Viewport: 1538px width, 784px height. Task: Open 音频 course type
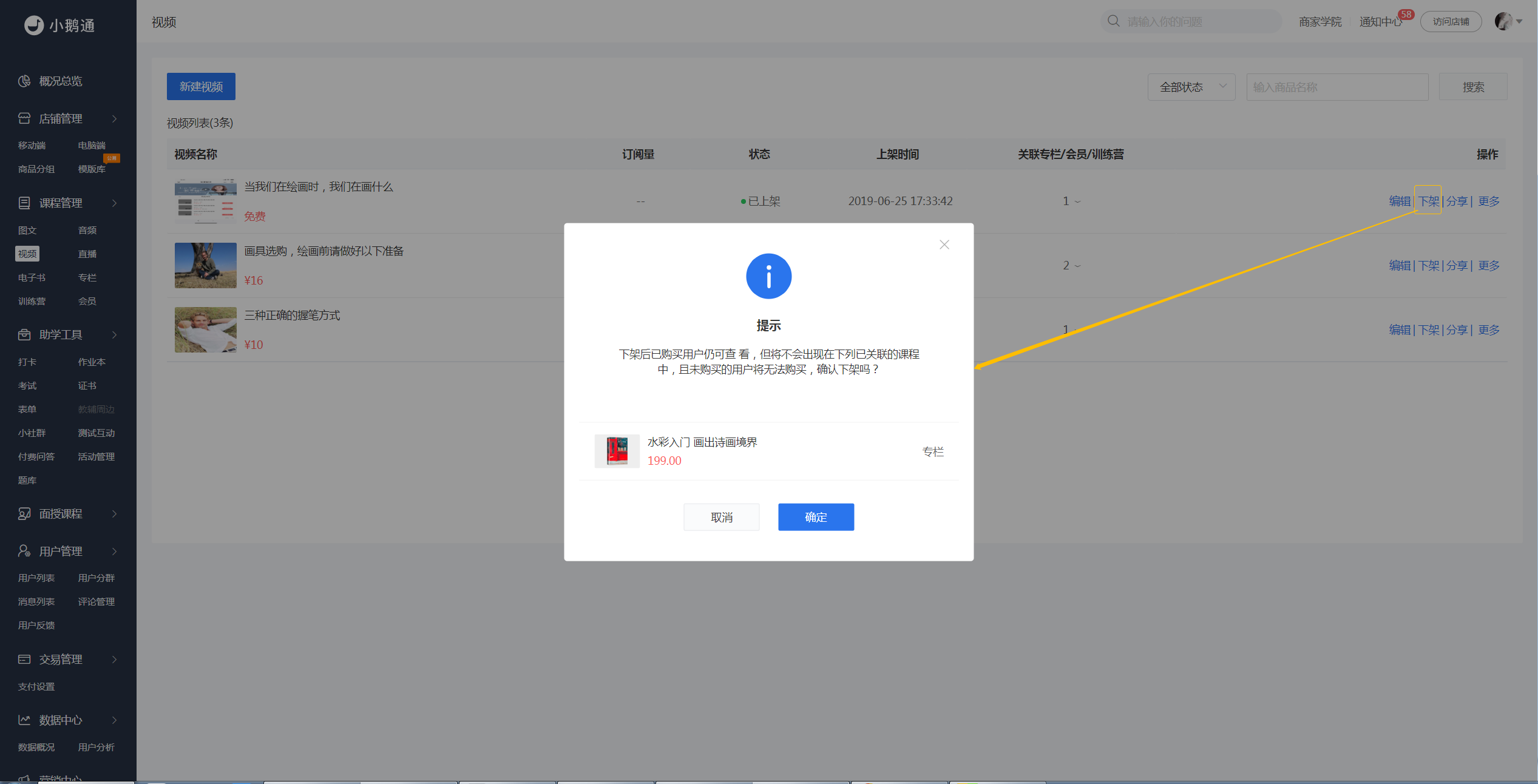pyautogui.click(x=87, y=230)
